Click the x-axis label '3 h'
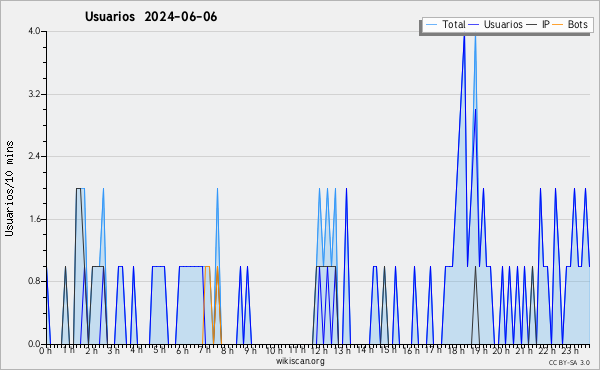The image size is (600, 370). tap(114, 350)
